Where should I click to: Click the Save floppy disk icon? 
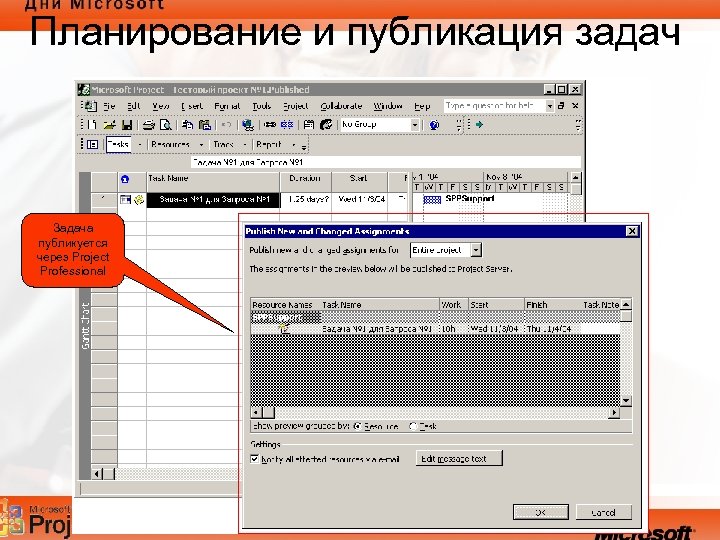pyautogui.click(x=127, y=124)
